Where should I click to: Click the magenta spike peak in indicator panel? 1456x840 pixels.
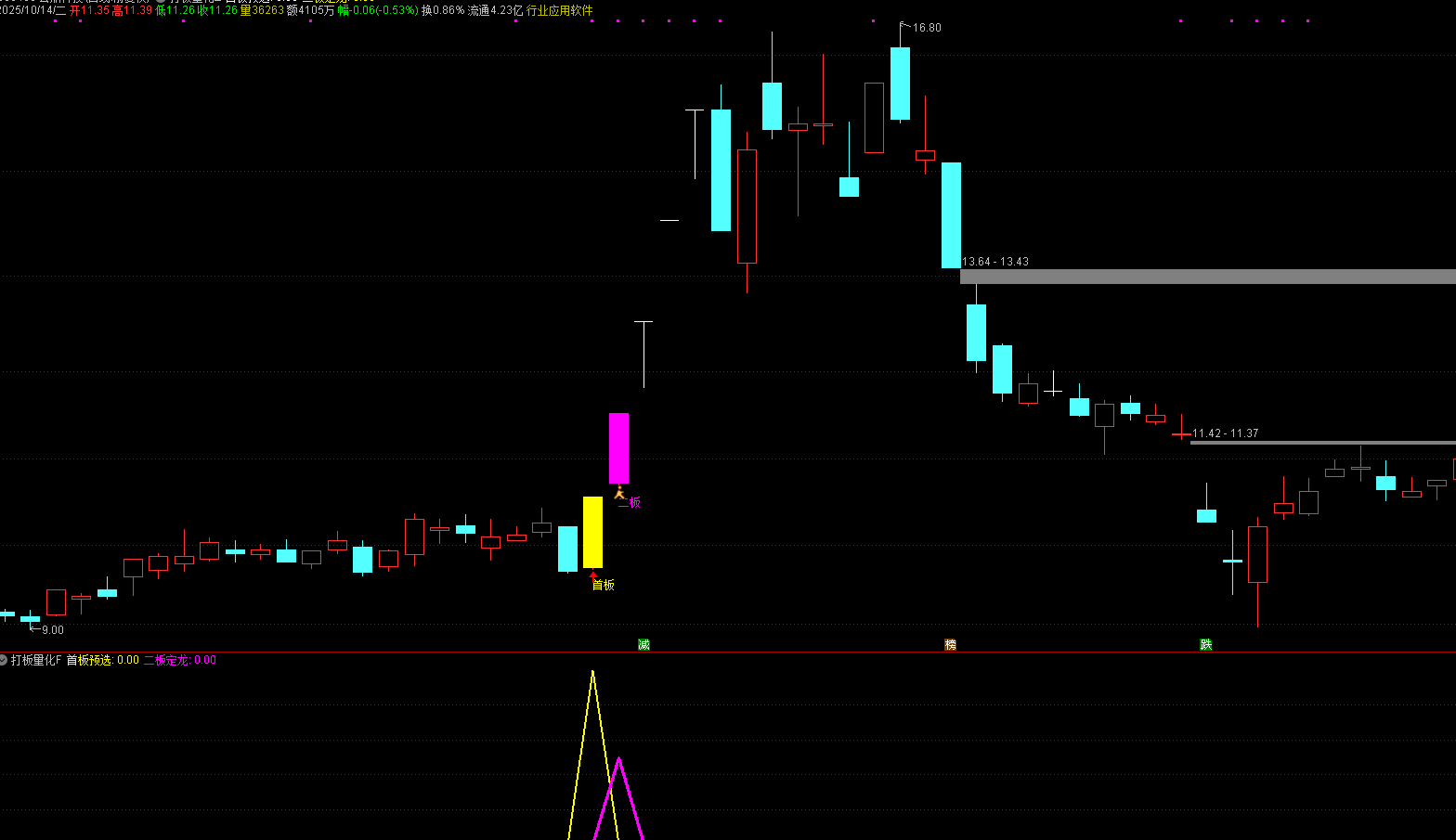[618, 759]
